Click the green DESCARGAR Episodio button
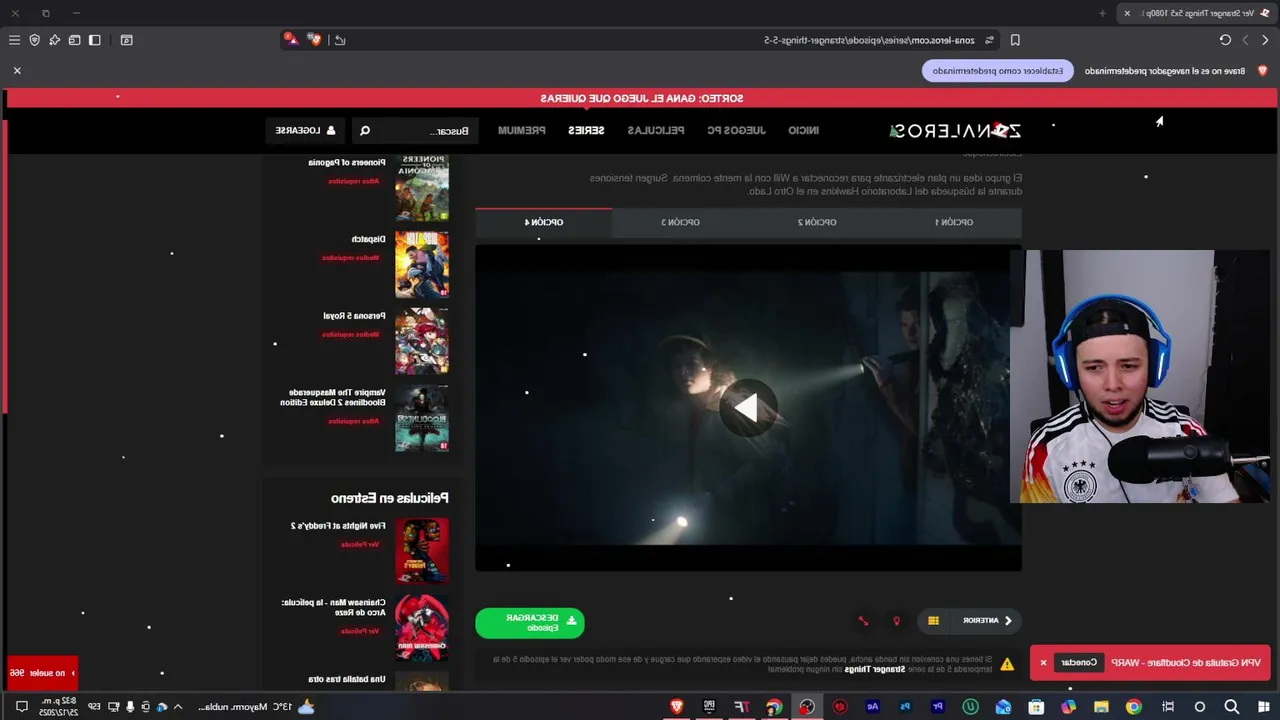Screen dimensions: 1280x720 pyautogui.click(x=530, y=622)
